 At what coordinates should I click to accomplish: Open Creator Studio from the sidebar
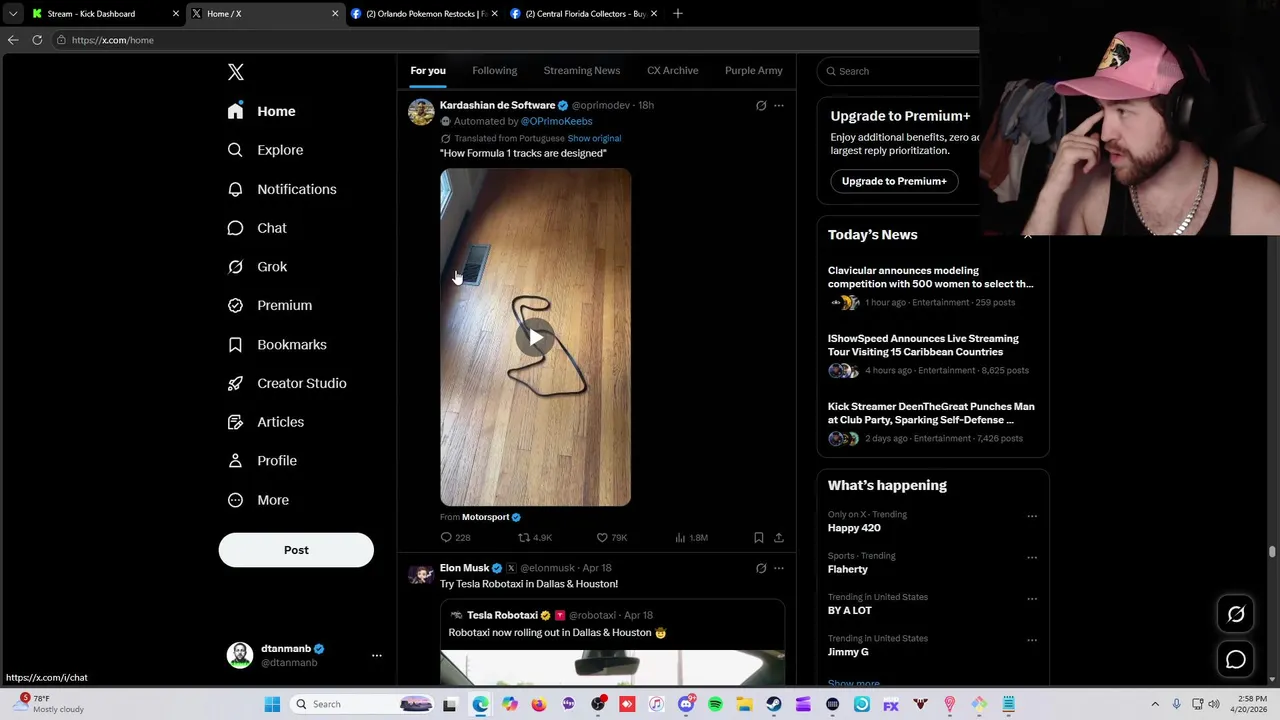coord(287,383)
